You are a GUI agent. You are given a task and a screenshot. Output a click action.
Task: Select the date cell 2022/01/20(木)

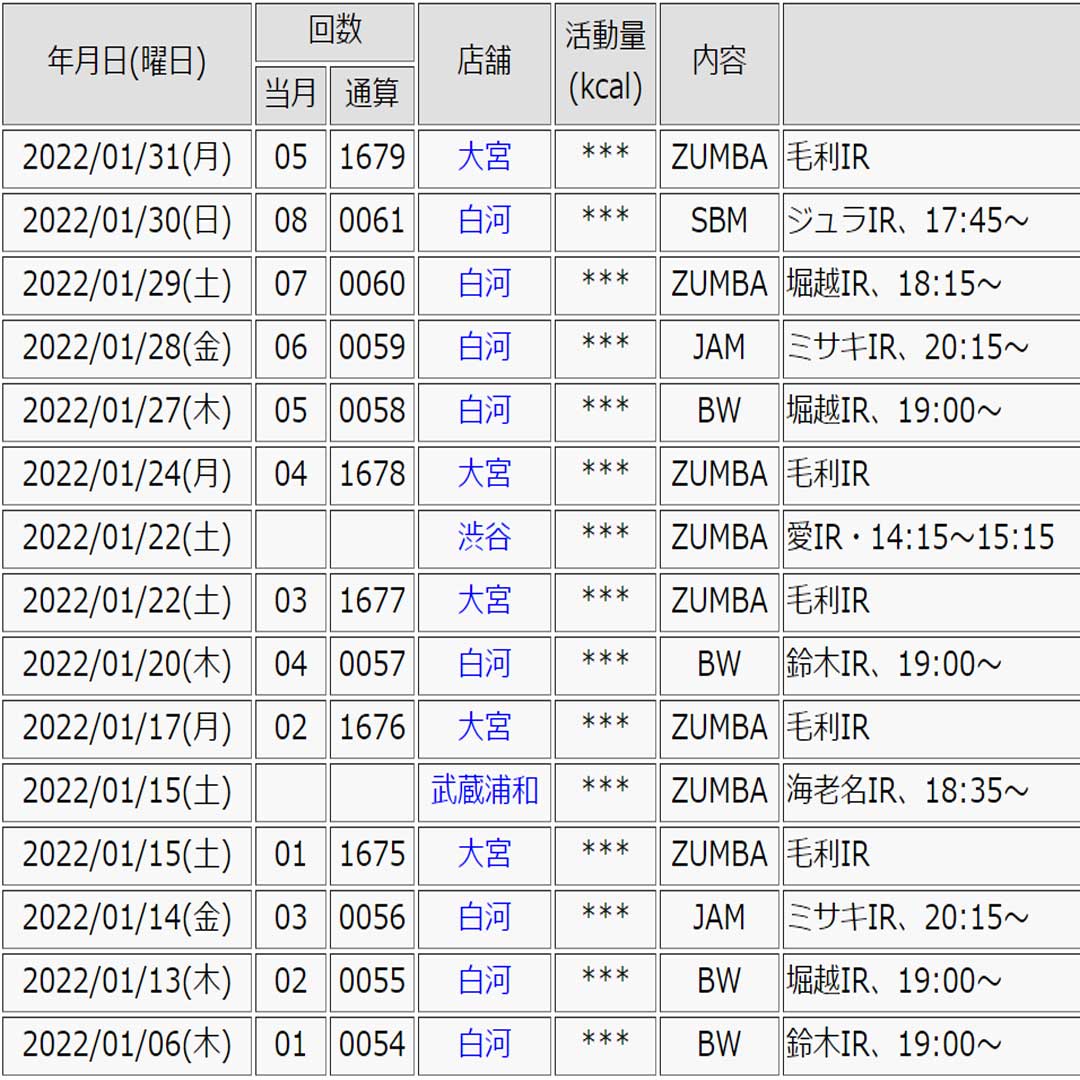point(127,665)
